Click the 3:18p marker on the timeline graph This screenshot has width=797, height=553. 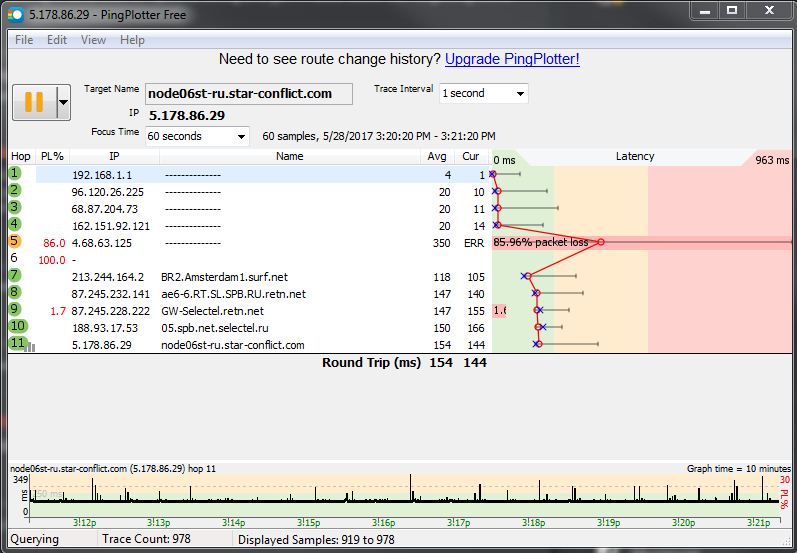pos(533,522)
